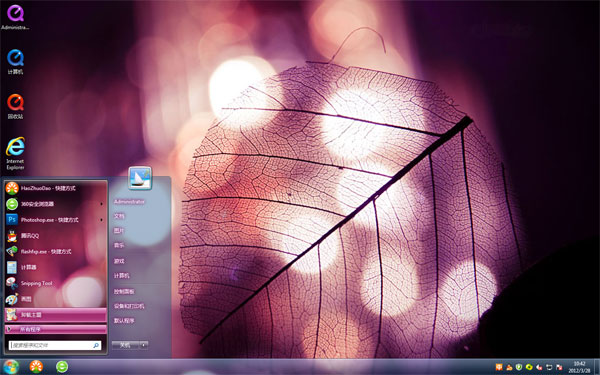This screenshot has width=600, height=375.
Task: Click the 关机 shut down button
Action: click(126, 345)
